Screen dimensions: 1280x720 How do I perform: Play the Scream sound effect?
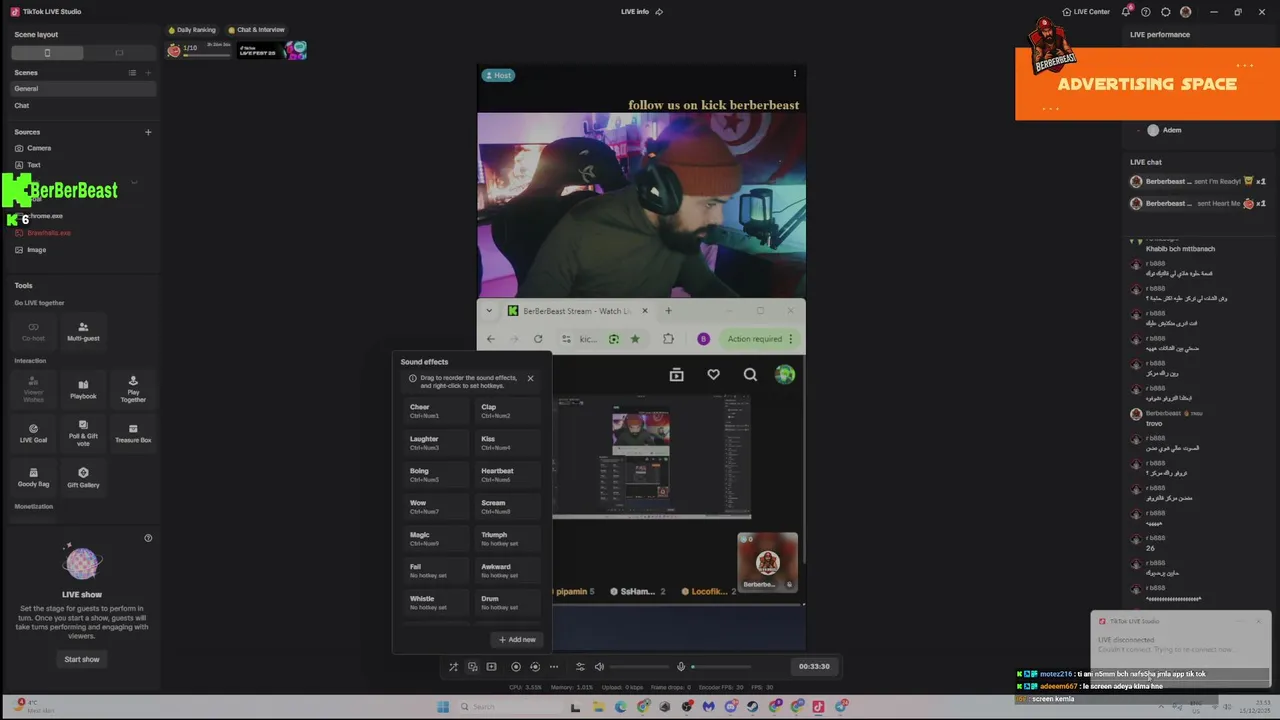506,507
